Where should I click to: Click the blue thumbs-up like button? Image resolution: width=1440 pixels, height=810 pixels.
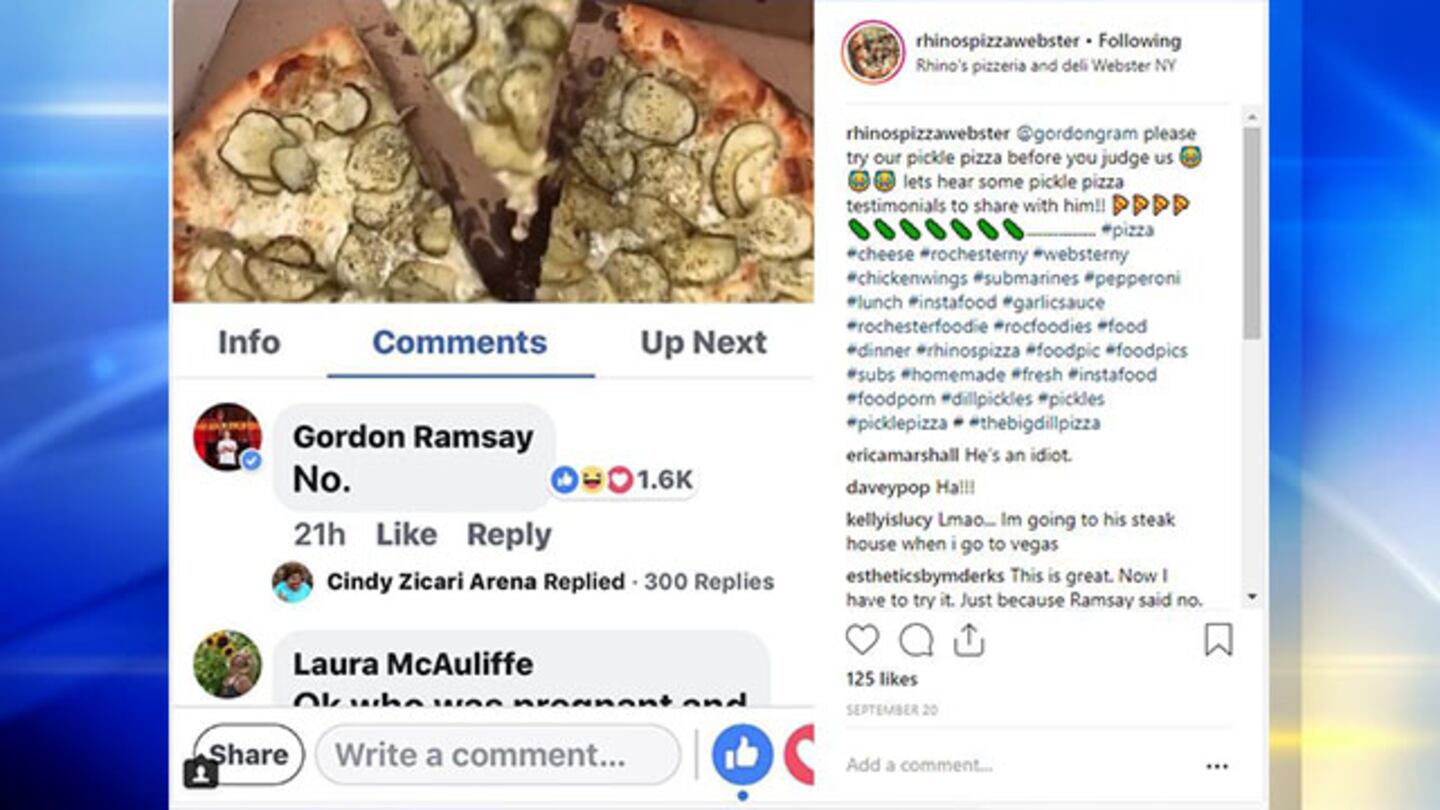point(742,755)
